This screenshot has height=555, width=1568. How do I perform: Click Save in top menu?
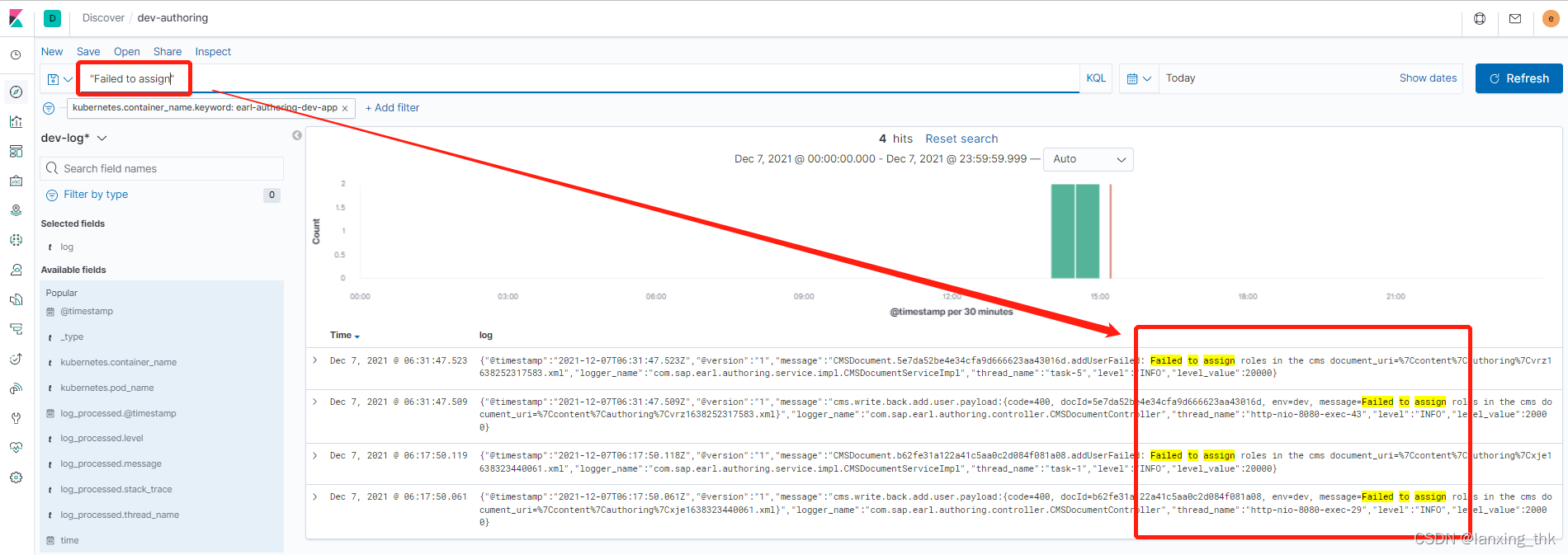coord(88,51)
